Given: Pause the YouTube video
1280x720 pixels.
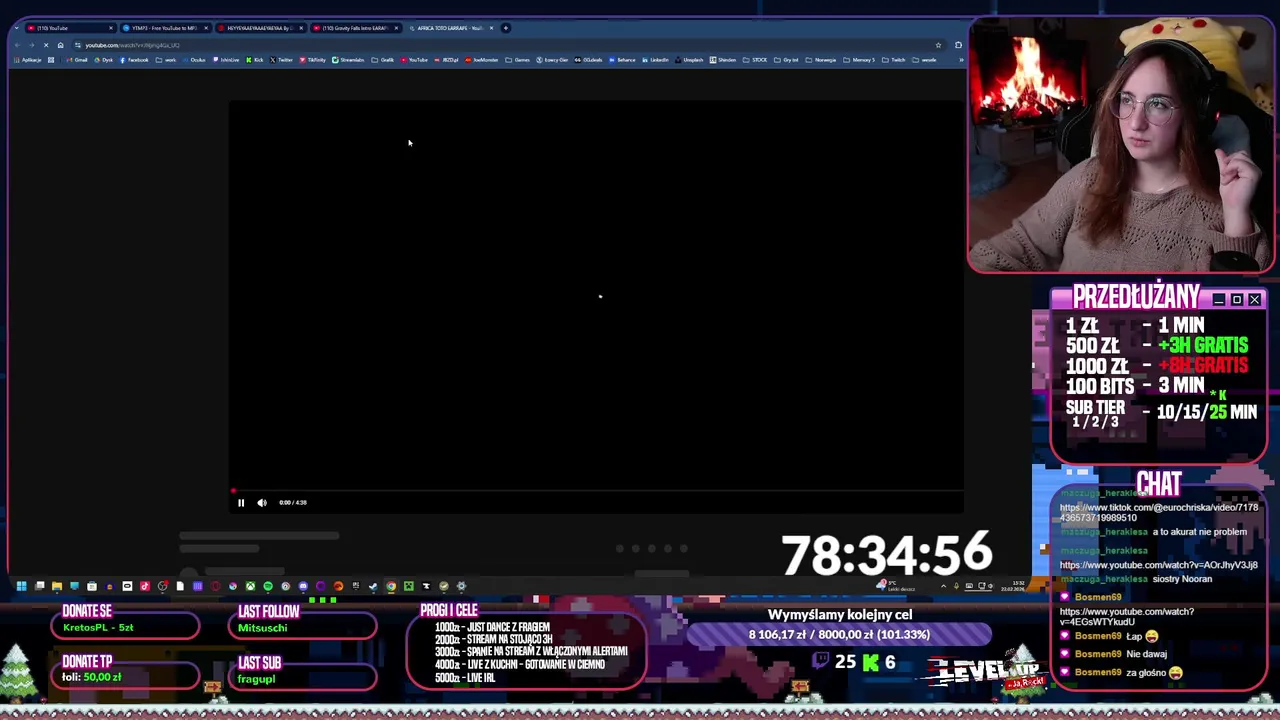Looking at the screenshot, I should coord(241,503).
